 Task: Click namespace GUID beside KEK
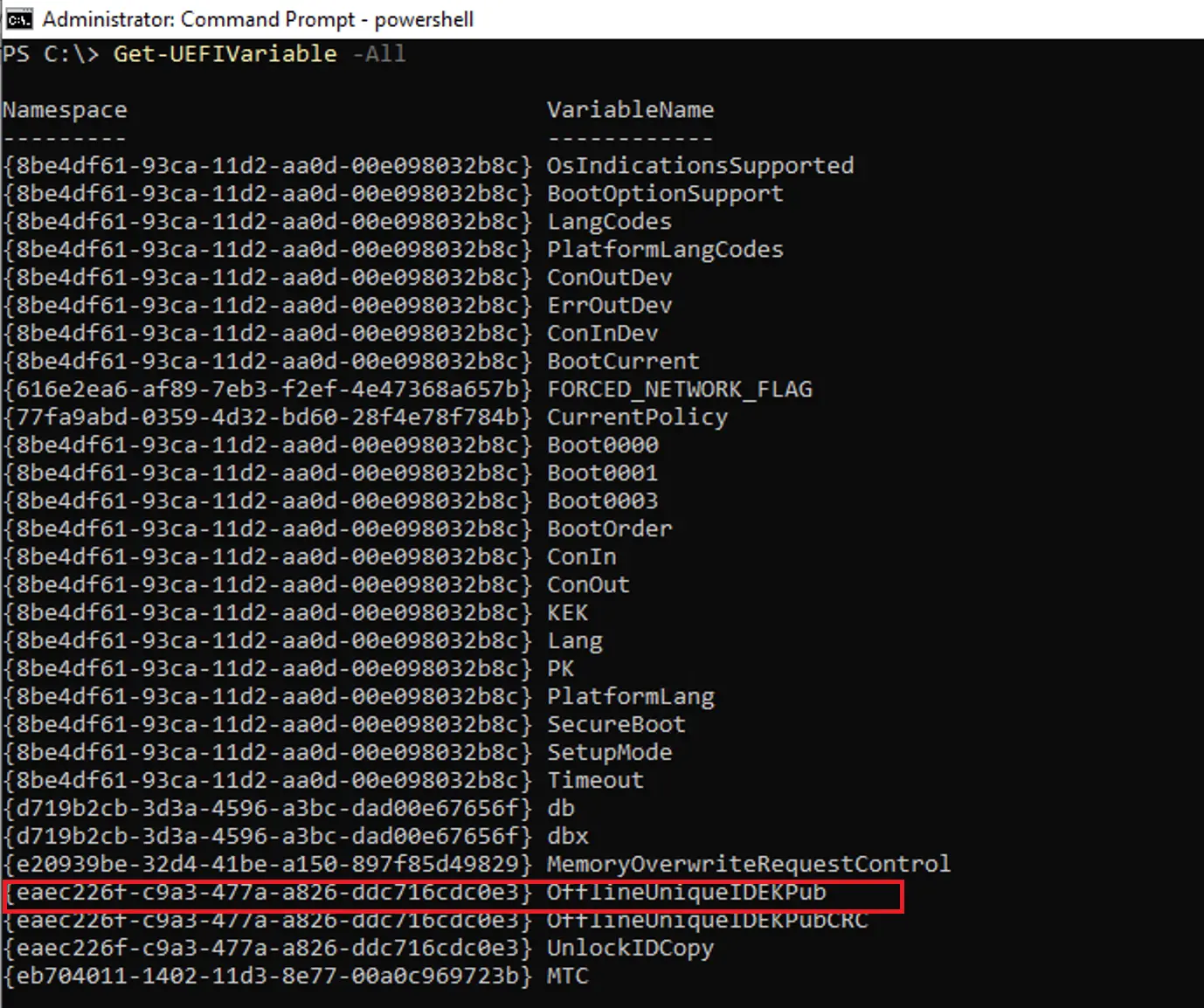[267, 613]
